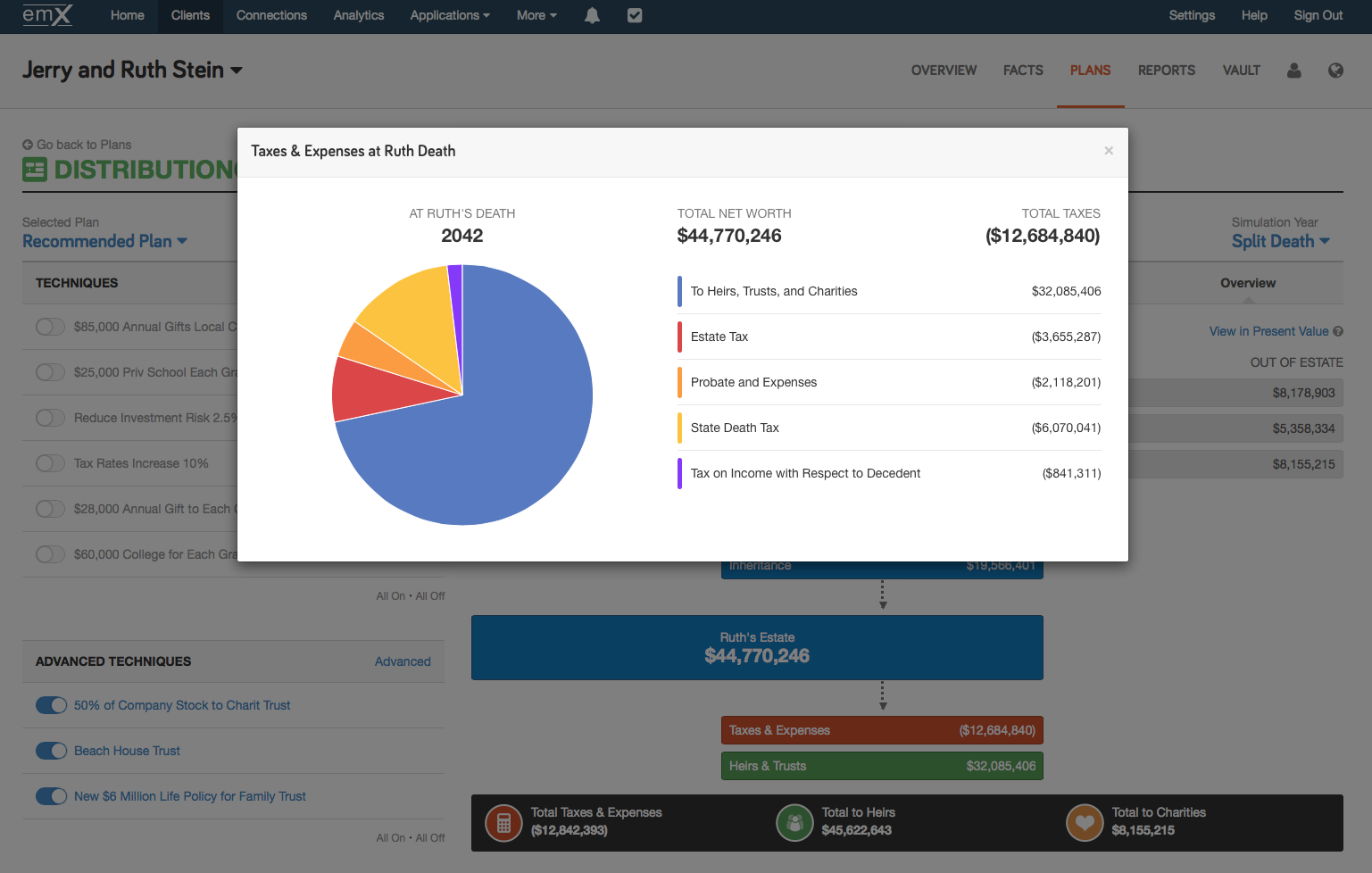Expand the Jerry and Ruth Stein client dropdown
Image resolution: width=1372 pixels, height=873 pixels.
click(x=132, y=70)
